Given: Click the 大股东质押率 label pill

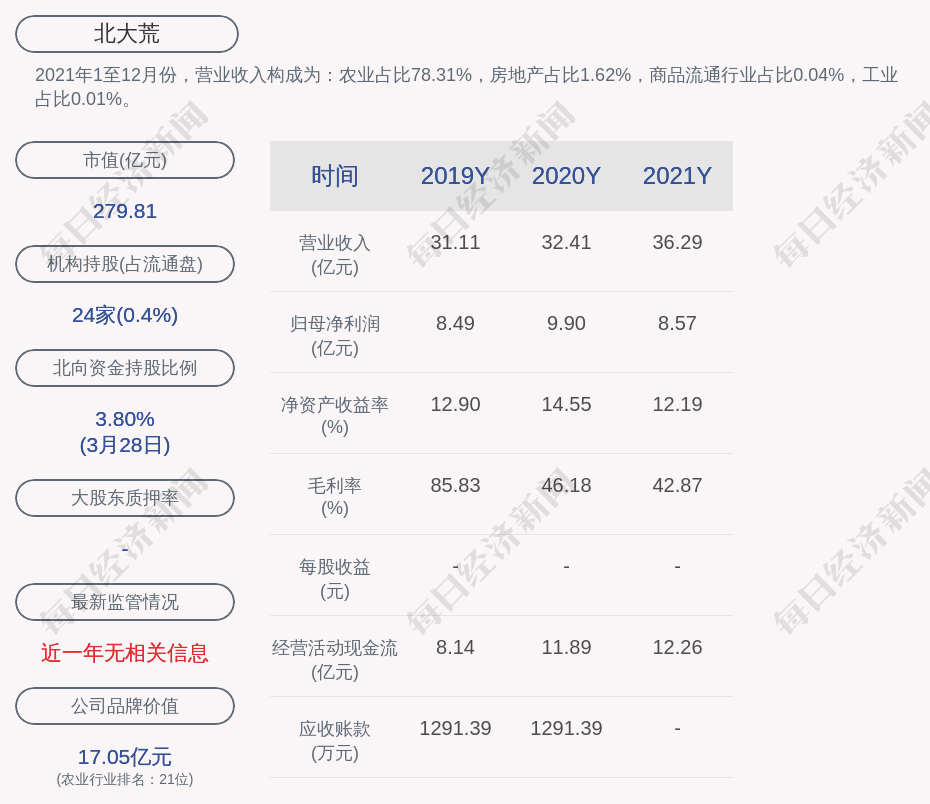Looking at the screenshot, I should coord(125,498).
